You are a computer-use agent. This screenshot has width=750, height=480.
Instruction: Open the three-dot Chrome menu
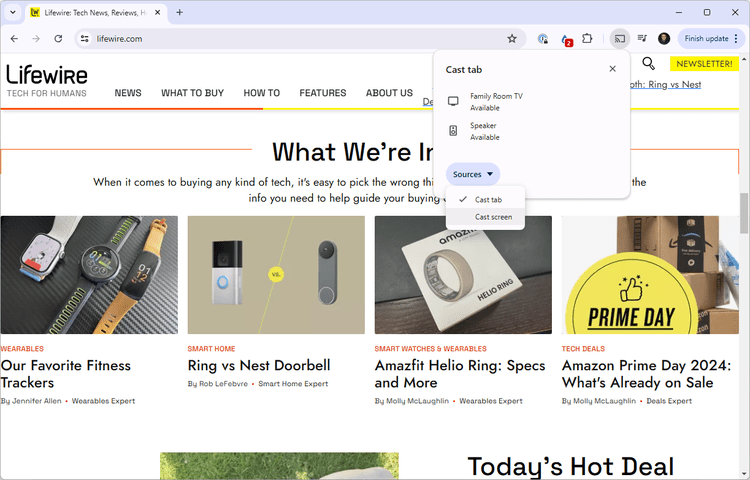tap(736, 39)
